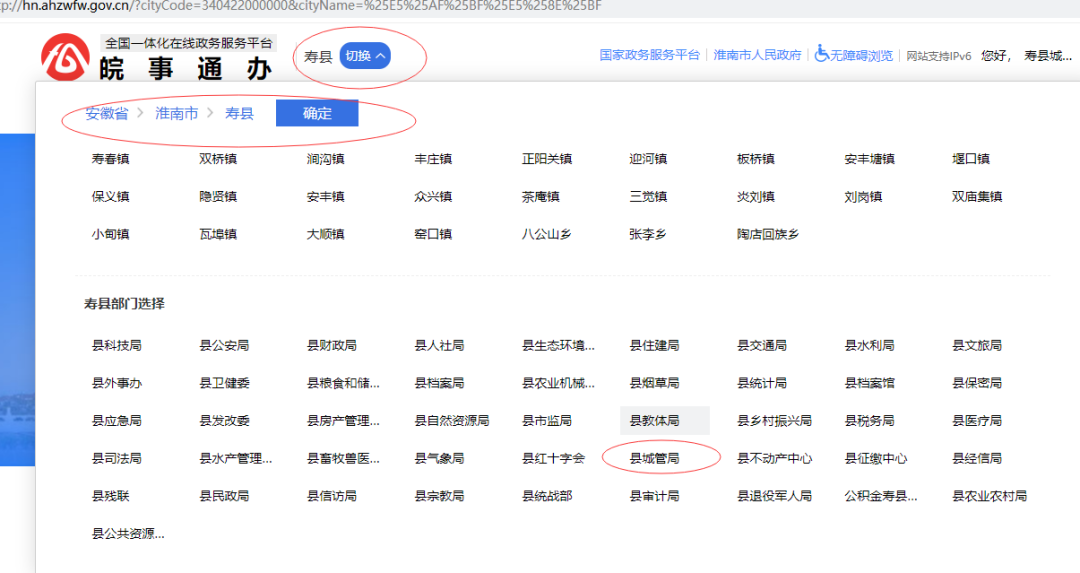Confirm selection with 确定 button

point(317,114)
